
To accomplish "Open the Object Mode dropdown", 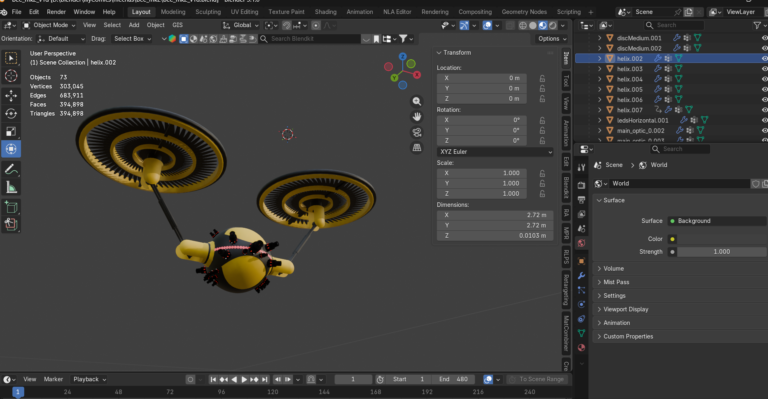I will 49,25.
